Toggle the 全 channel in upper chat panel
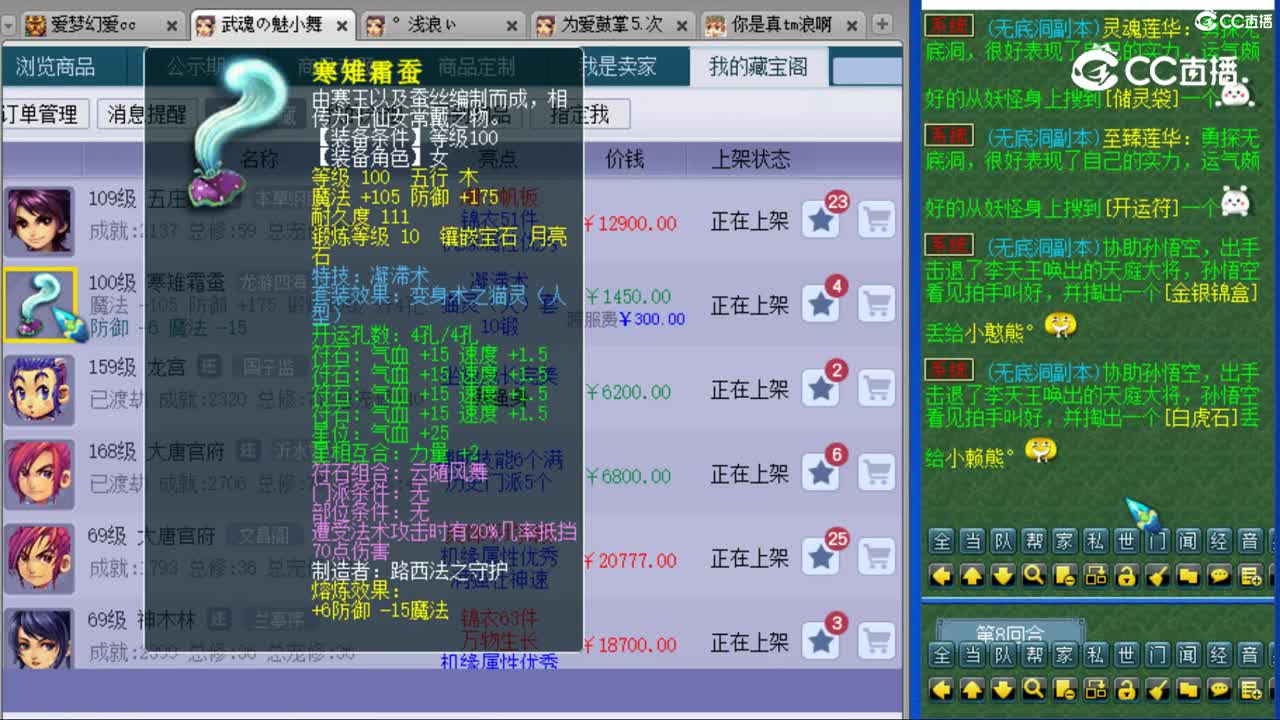1280x720 pixels. 941,542
